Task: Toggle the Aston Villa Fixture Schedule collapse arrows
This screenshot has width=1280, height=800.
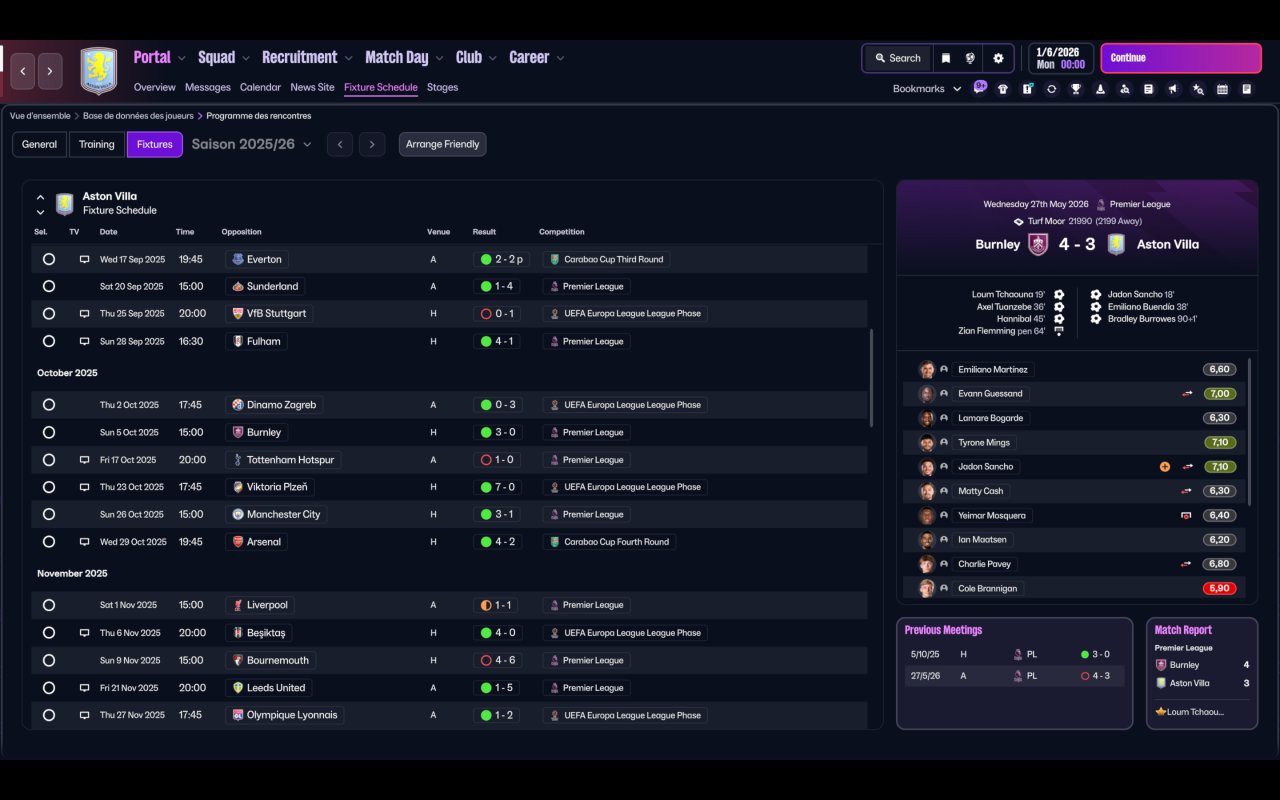Action: 40,204
